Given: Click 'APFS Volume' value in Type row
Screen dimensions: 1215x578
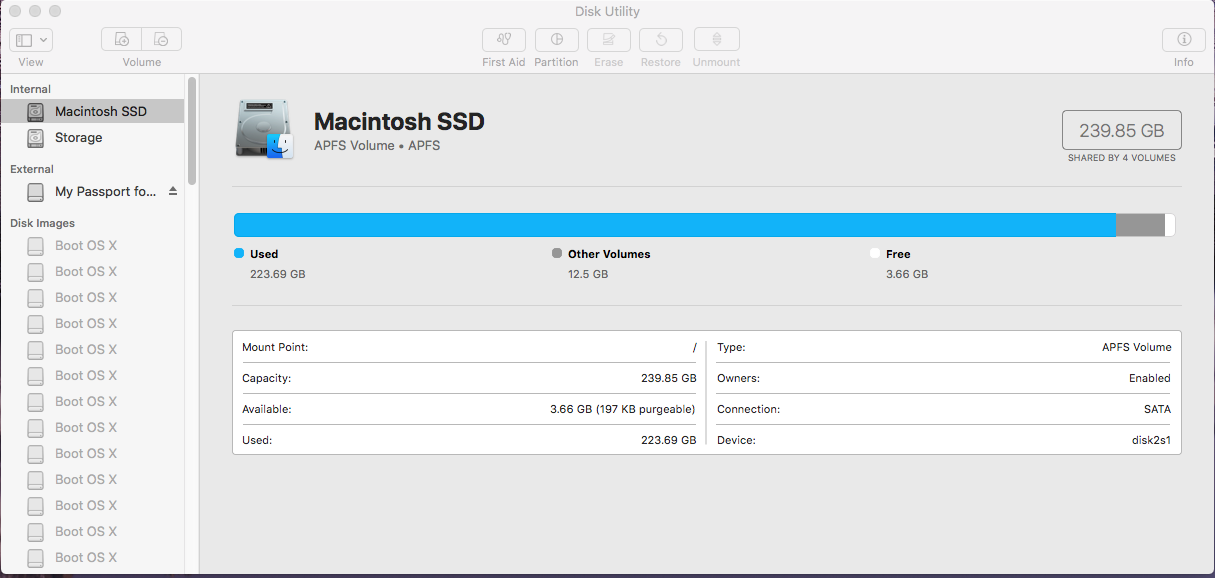Looking at the screenshot, I should tap(1136, 347).
